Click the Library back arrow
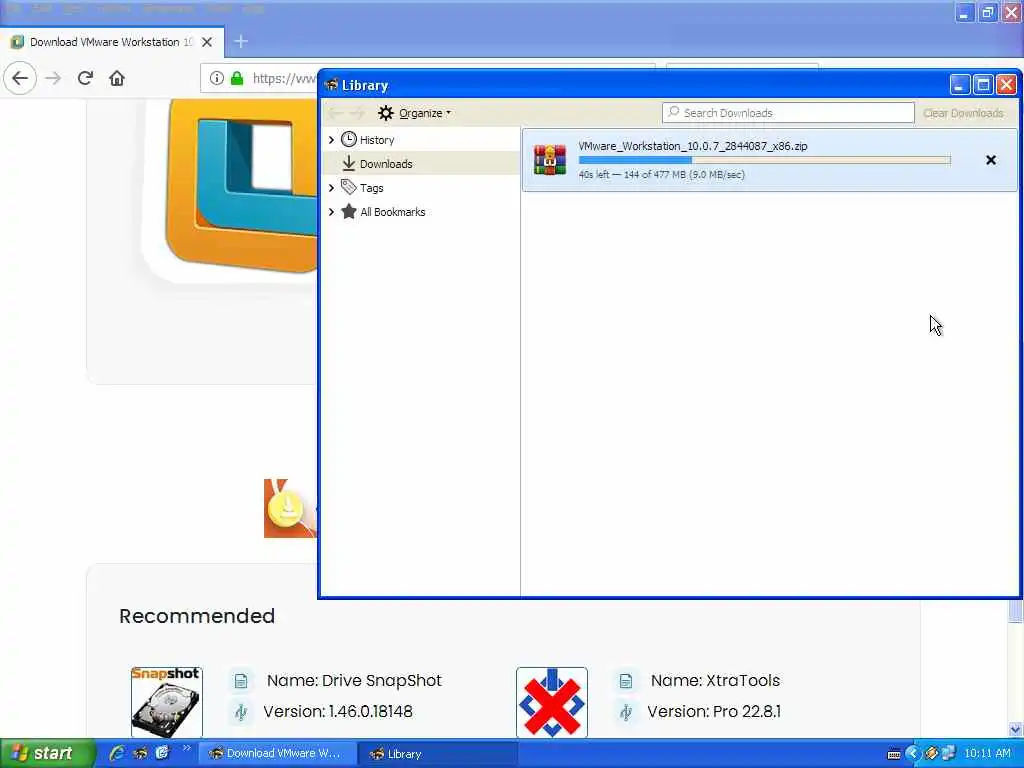Image resolution: width=1024 pixels, height=768 pixels. click(x=335, y=113)
